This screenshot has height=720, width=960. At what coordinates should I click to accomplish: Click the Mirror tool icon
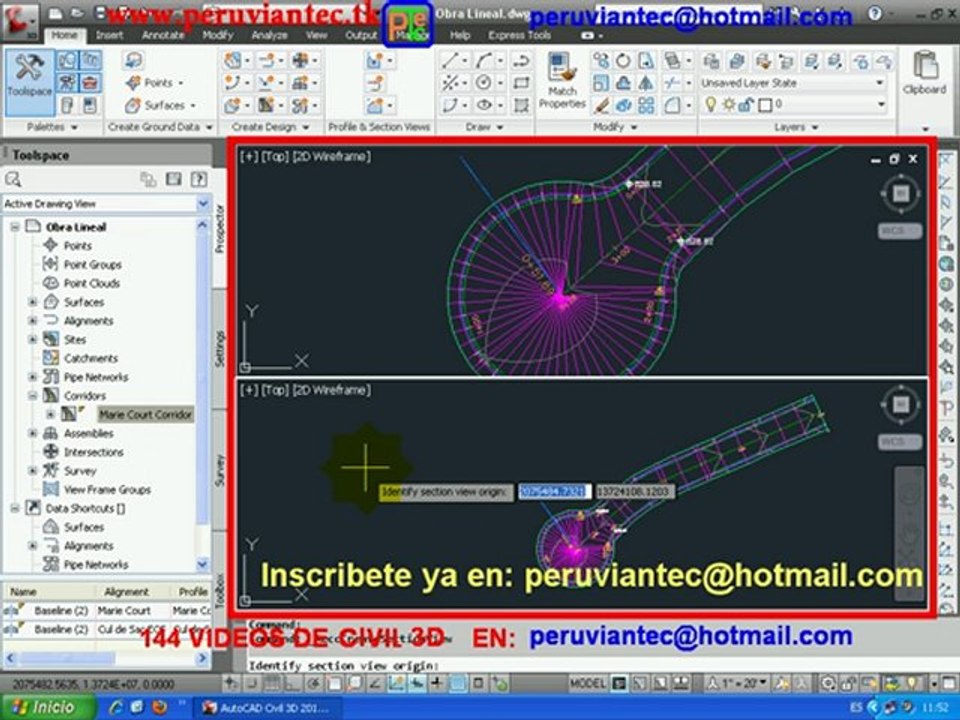coord(646,83)
